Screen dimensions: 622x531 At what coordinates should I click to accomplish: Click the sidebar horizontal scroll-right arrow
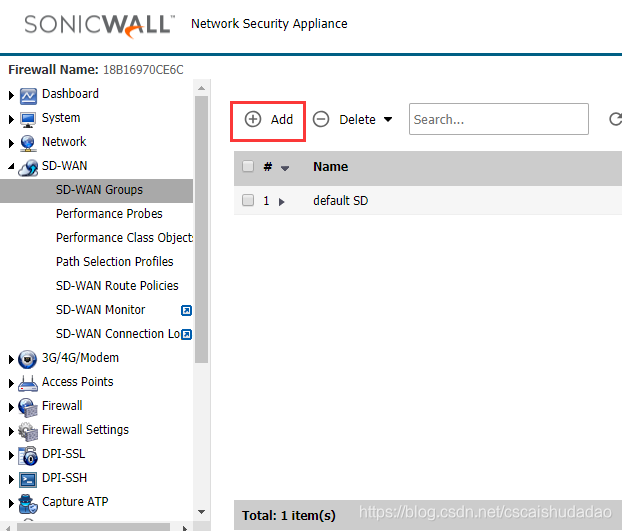pyautogui.click(x=184, y=528)
